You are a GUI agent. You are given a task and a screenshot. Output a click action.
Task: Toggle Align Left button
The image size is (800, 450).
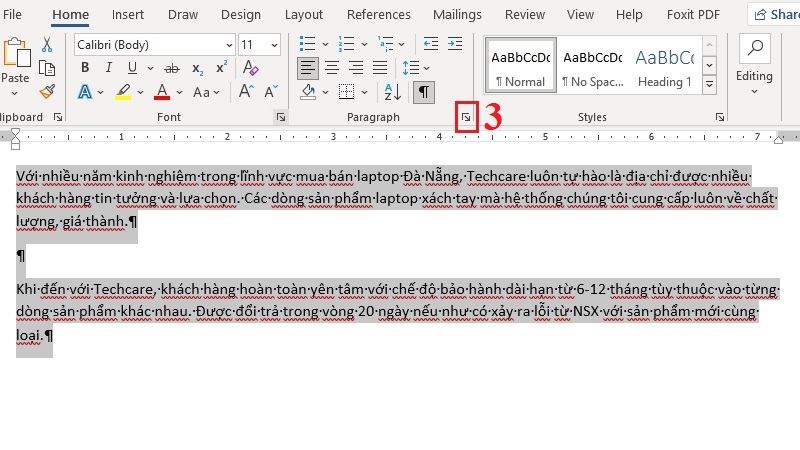point(308,68)
